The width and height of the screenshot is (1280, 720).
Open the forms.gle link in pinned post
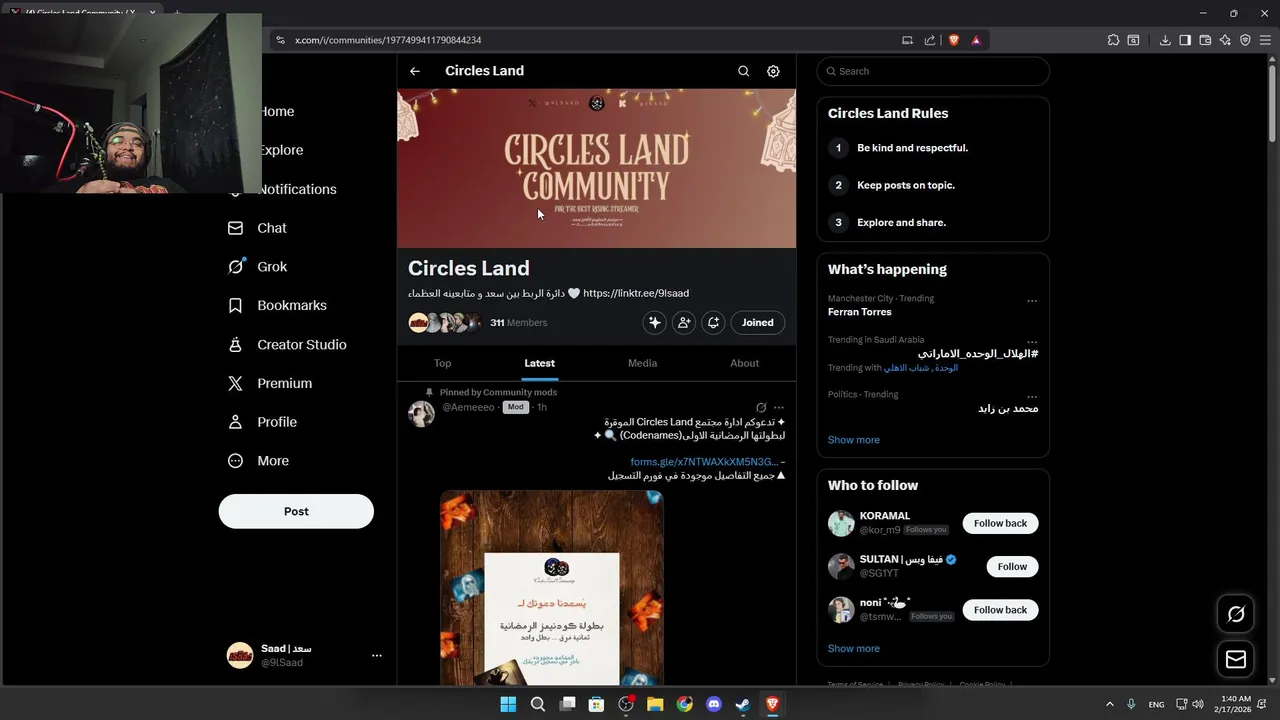pyautogui.click(x=704, y=462)
